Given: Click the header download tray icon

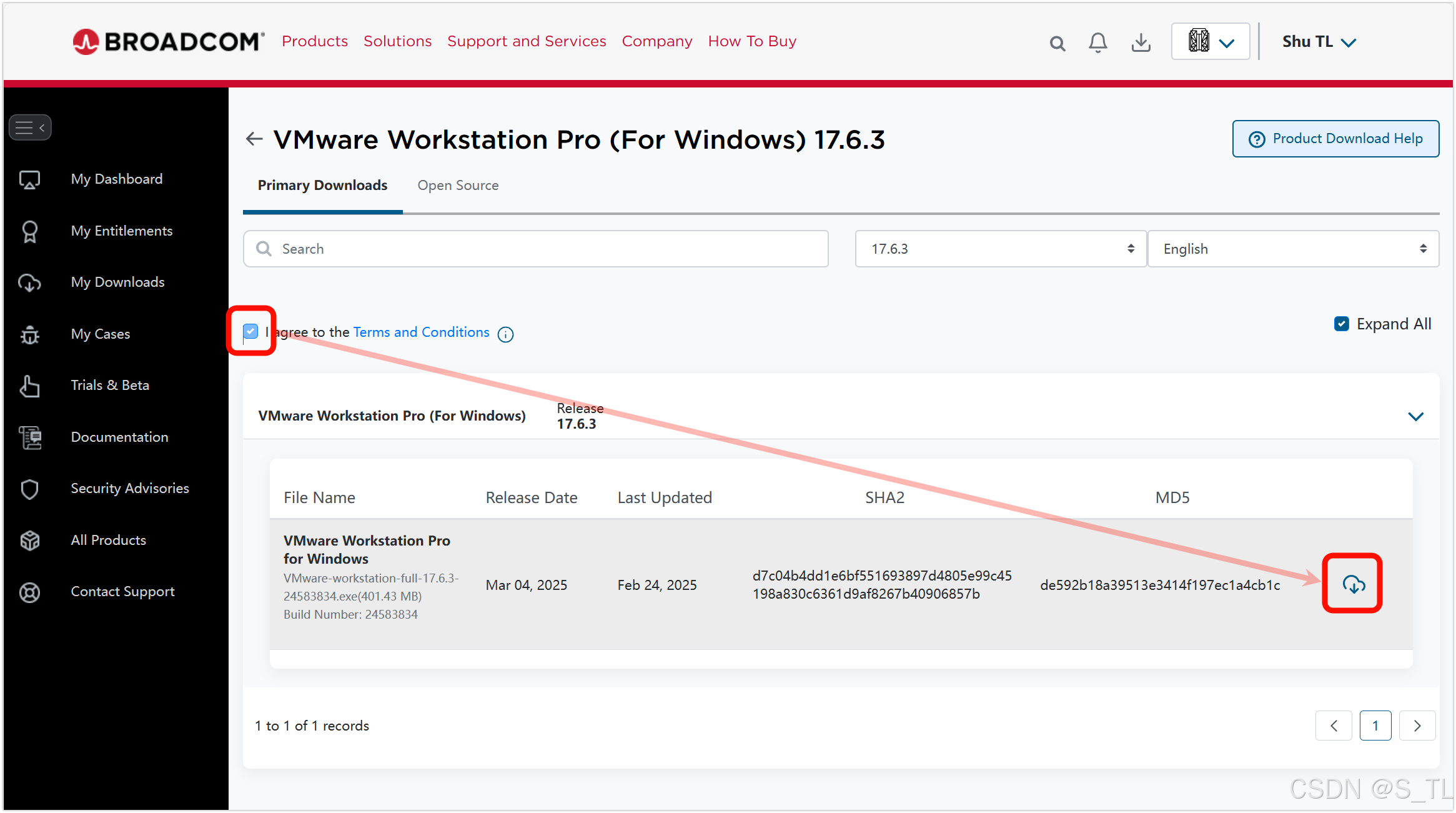Looking at the screenshot, I should point(1141,42).
